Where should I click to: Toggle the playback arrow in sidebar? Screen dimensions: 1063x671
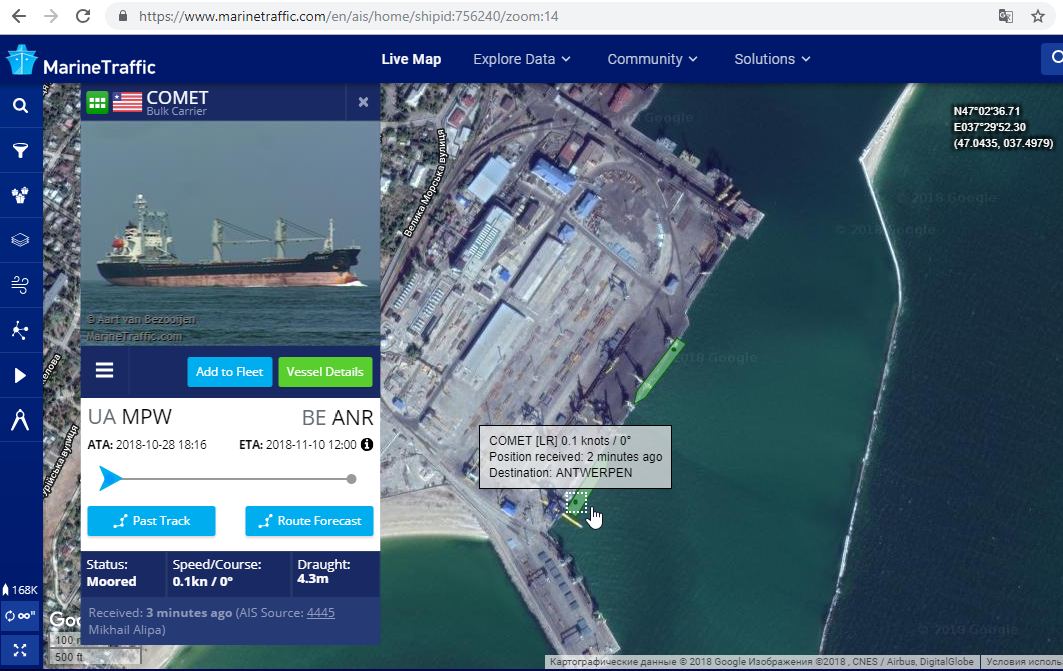tap(20, 376)
